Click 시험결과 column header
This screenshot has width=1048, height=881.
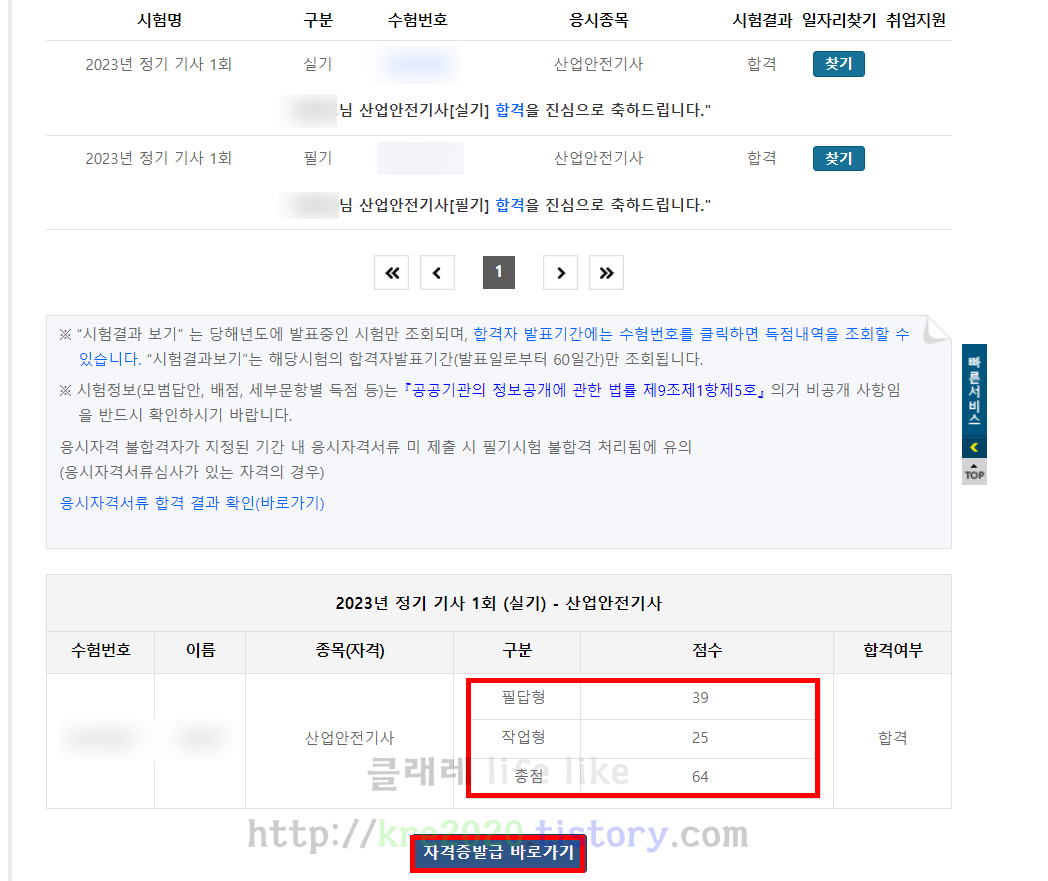(x=762, y=20)
